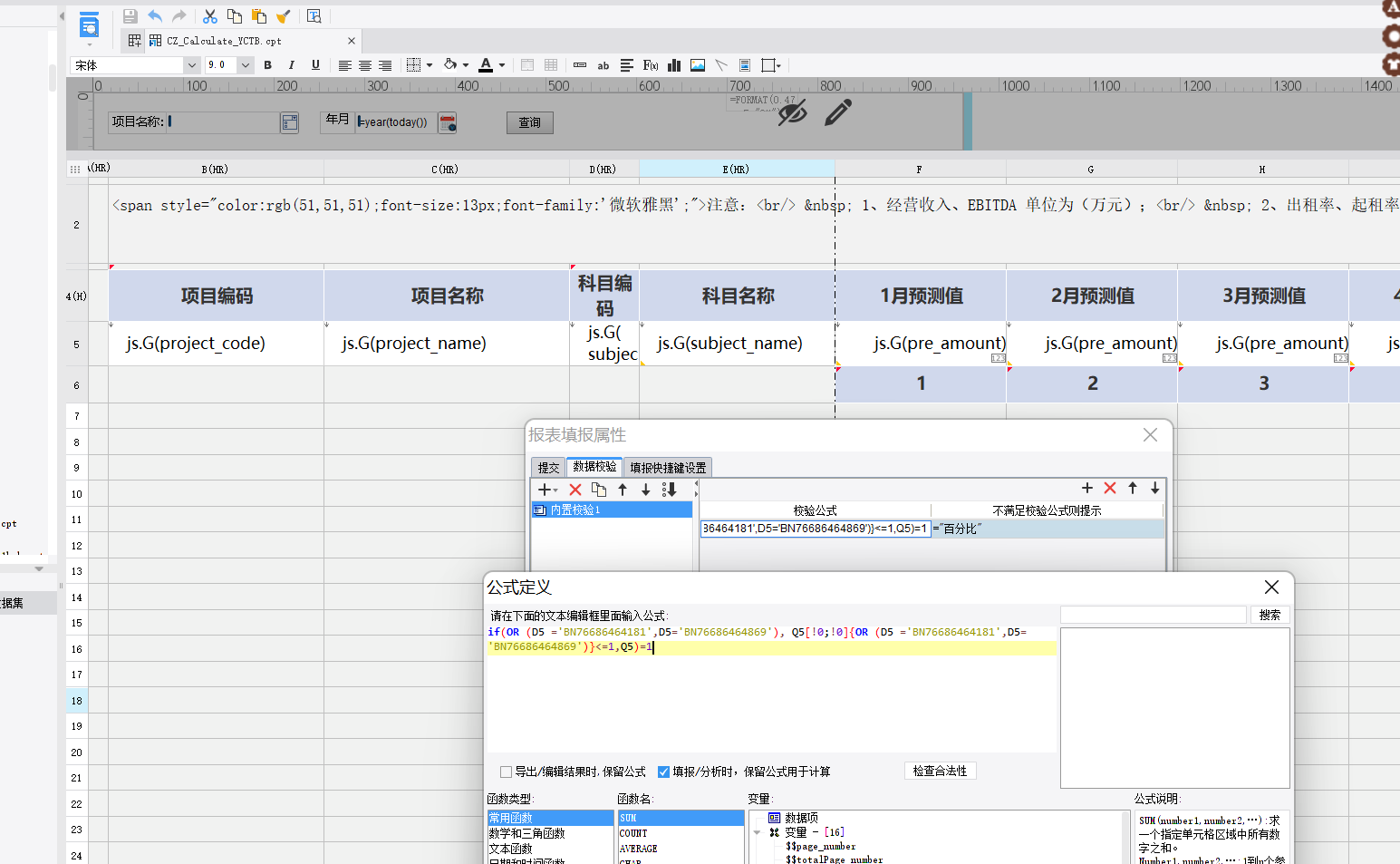Uncheck 填报/分析时,保留公式用于计算 checkbox
Screen dimensions: 1400x864
pyautogui.click(x=663, y=772)
